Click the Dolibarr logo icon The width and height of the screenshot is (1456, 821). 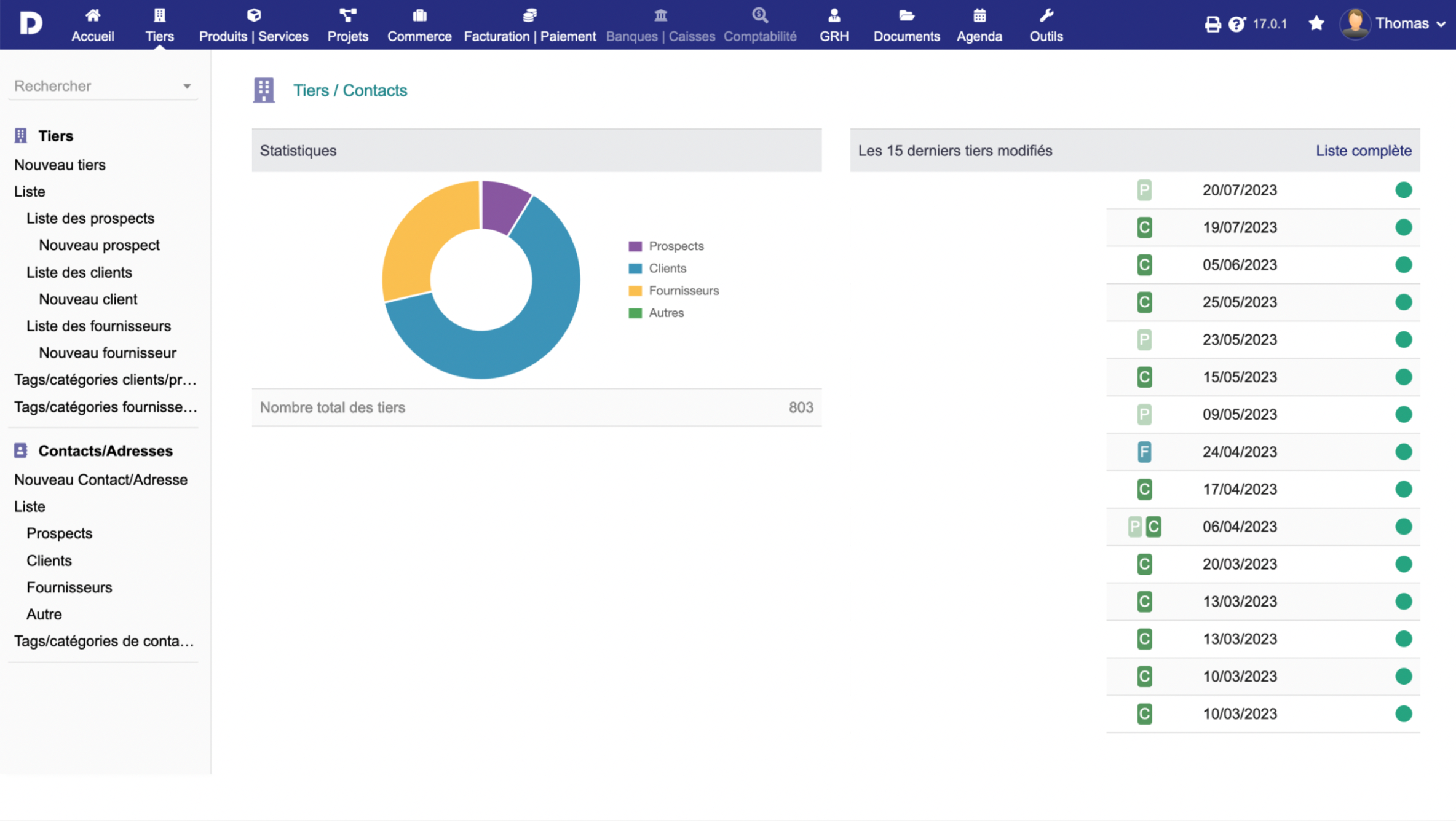pyautogui.click(x=31, y=23)
